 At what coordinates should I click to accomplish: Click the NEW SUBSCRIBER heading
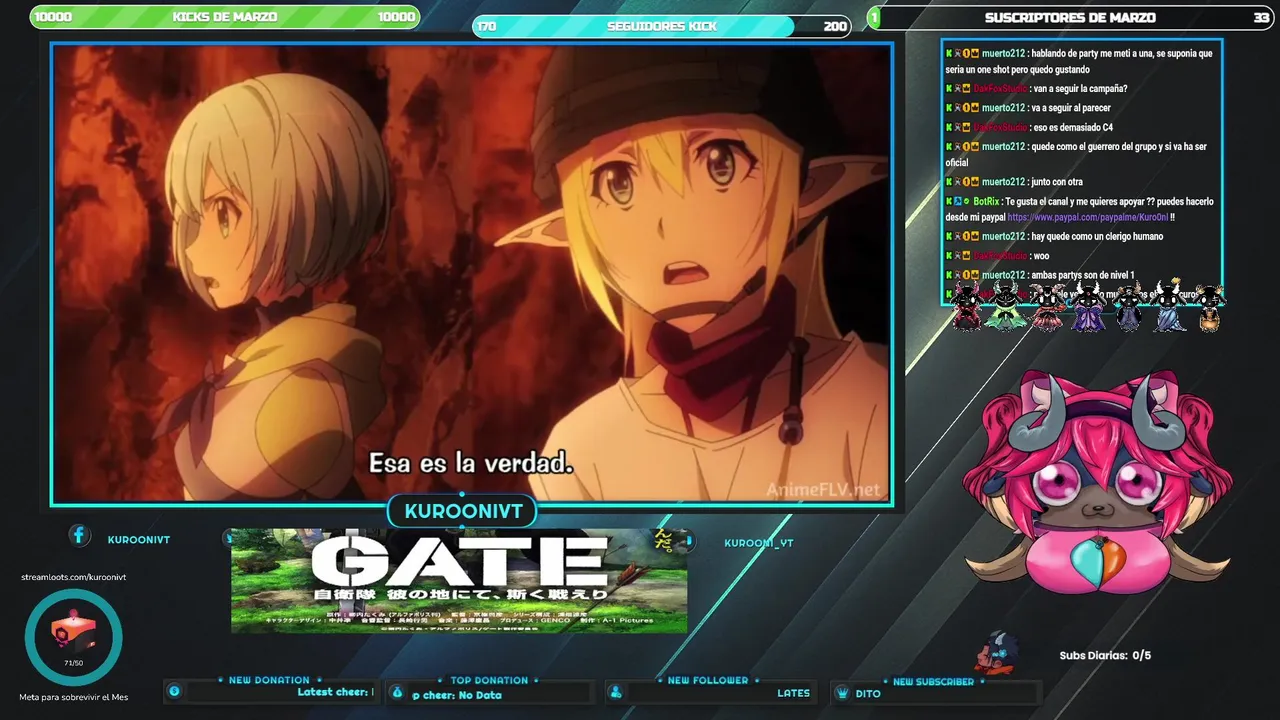coord(933,681)
